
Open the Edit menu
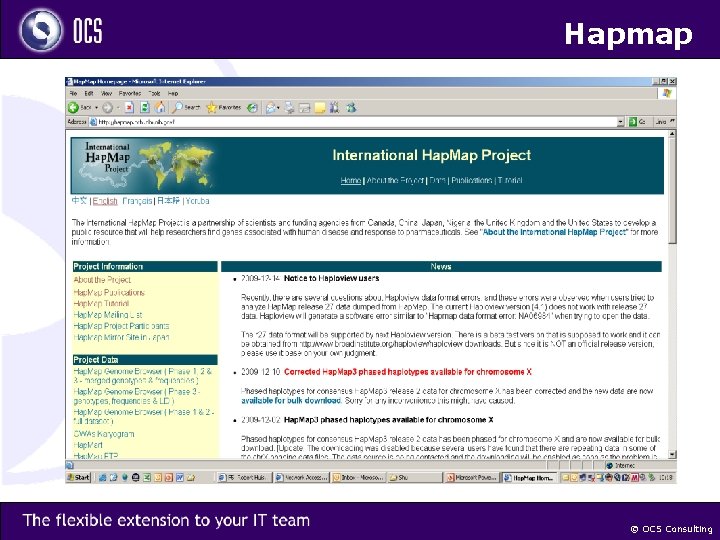click(x=89, y=93)
